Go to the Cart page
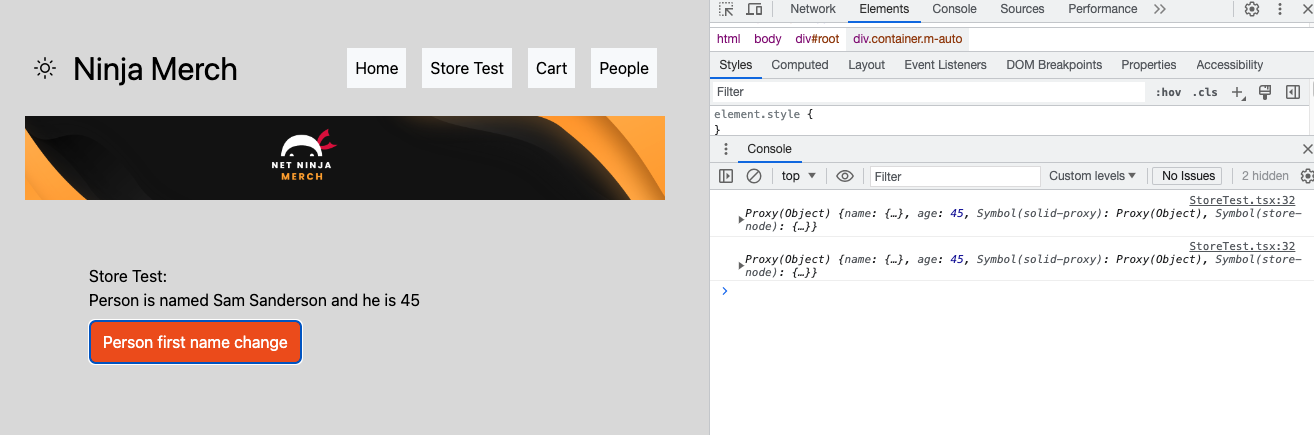 551,68
